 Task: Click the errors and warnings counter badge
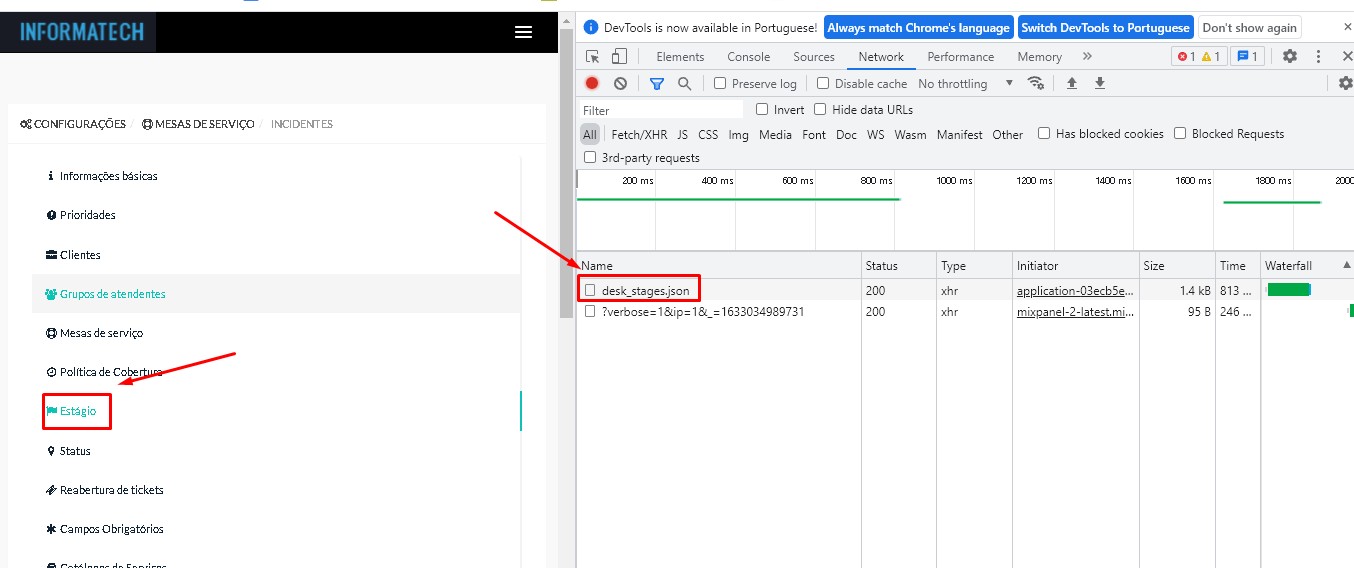(x=1199, y=57)
